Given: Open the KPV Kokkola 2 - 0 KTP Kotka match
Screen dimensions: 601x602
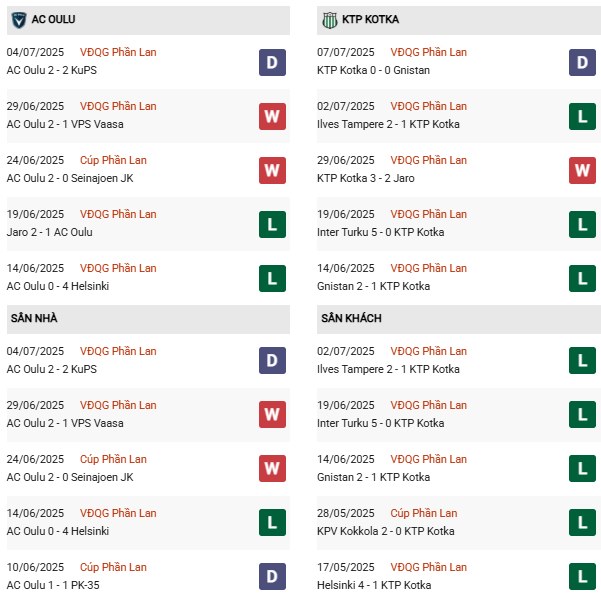Looking at the screenshot, I should pyautogui.click(x=382, y=531).
